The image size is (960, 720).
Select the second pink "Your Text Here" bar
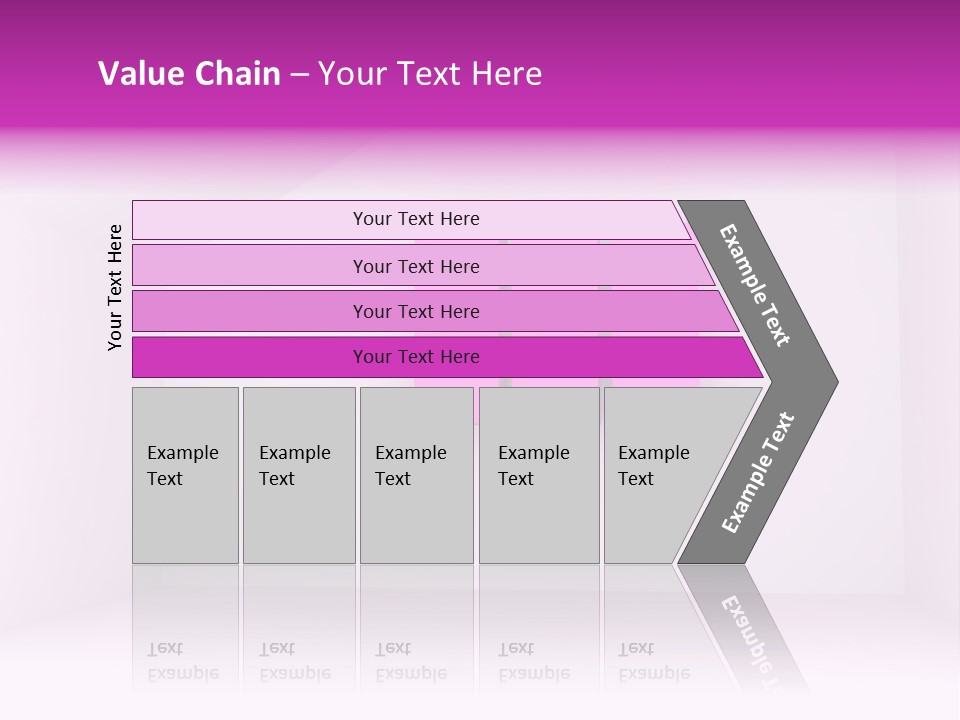click(250, 266)
